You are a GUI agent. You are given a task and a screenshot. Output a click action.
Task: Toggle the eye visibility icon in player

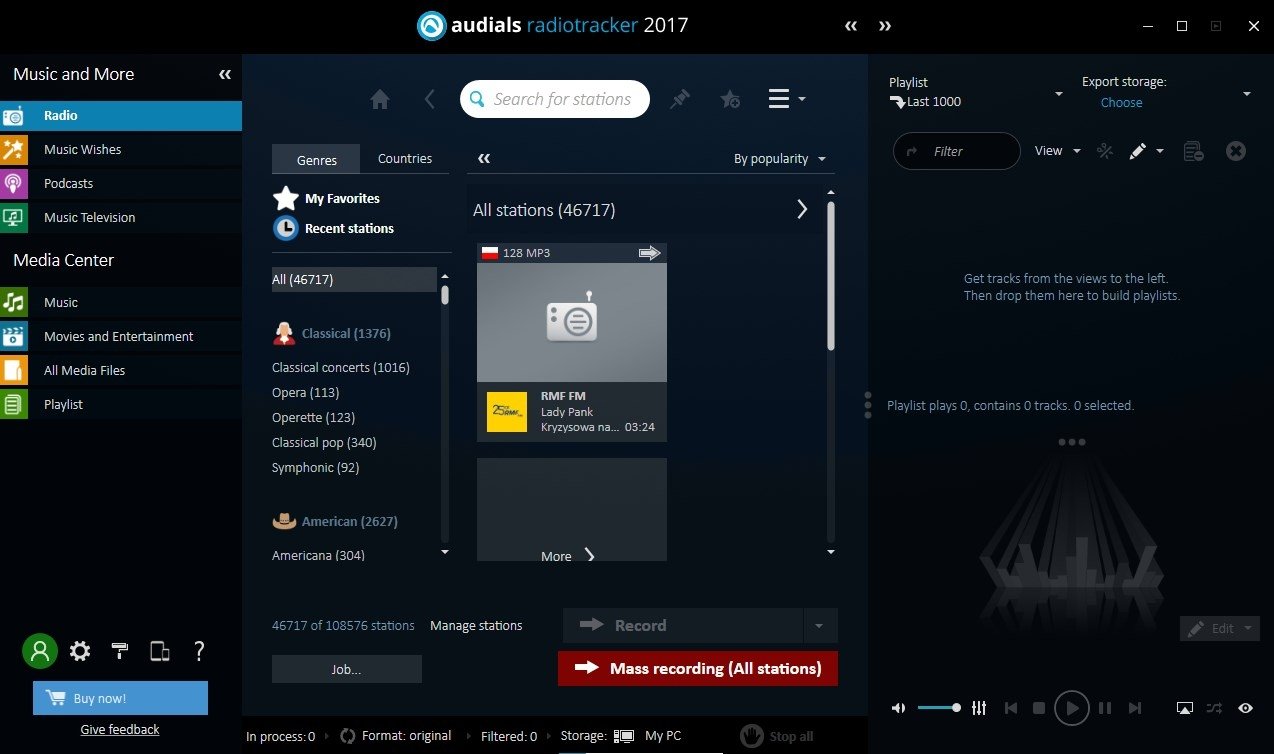pyautogui.click(x=1245, y=708)
